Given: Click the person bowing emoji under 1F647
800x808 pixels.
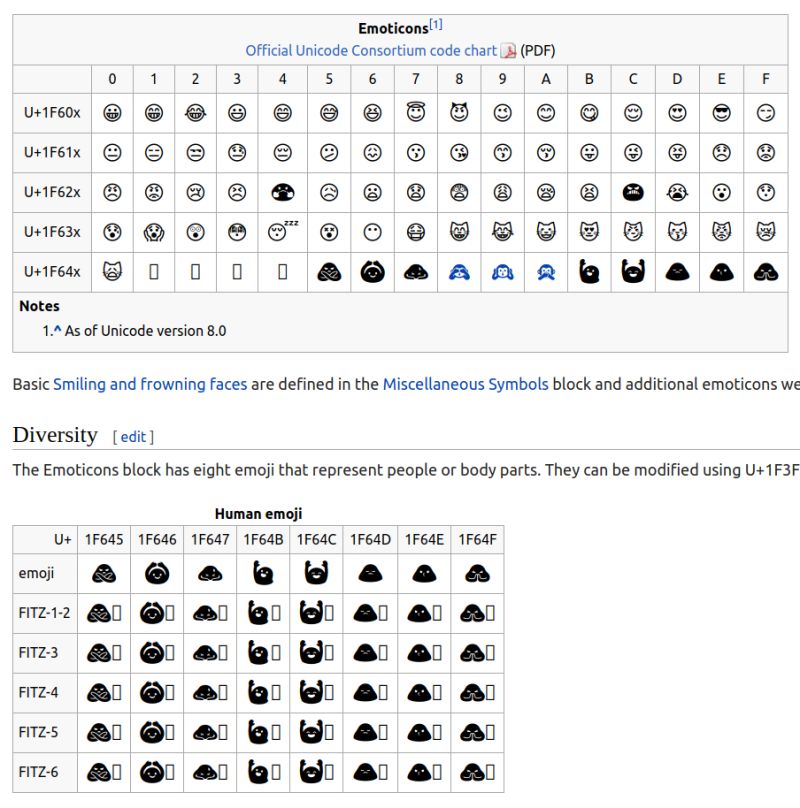Looking at the screenshot, I should pyautogui.click(x=211, y=573).
